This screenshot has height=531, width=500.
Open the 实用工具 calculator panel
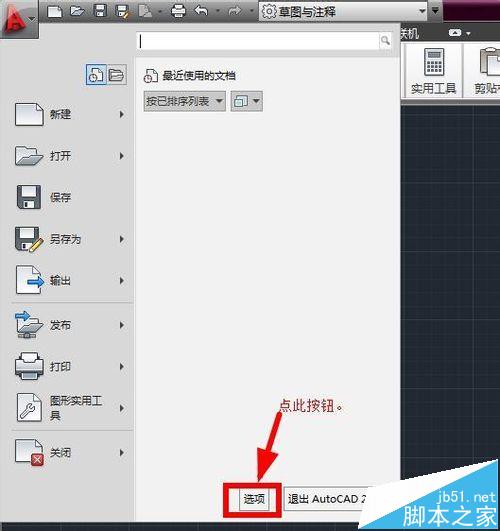[x=434, y=71]
